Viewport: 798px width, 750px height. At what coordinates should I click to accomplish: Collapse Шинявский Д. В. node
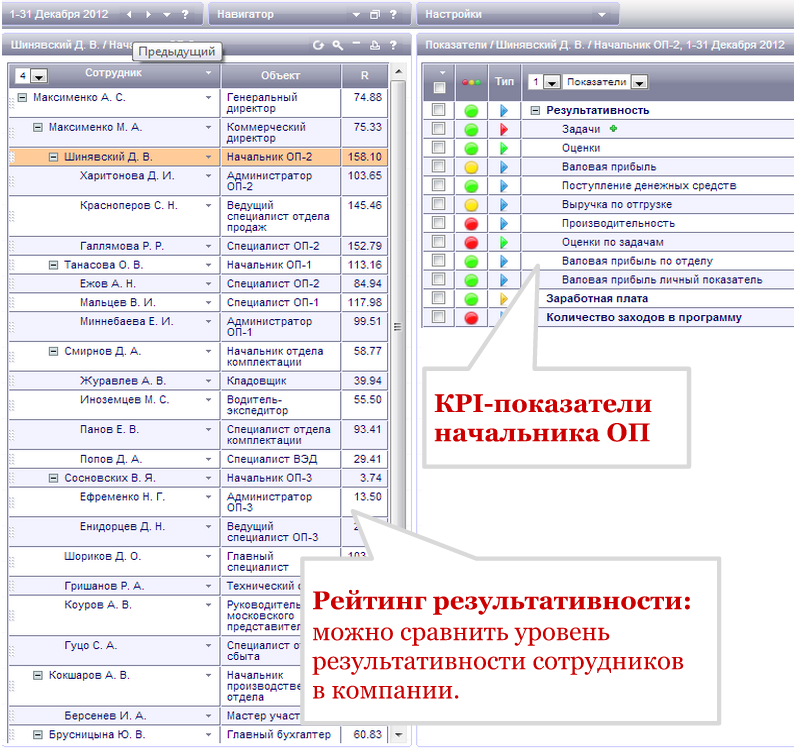coord(53,157)
